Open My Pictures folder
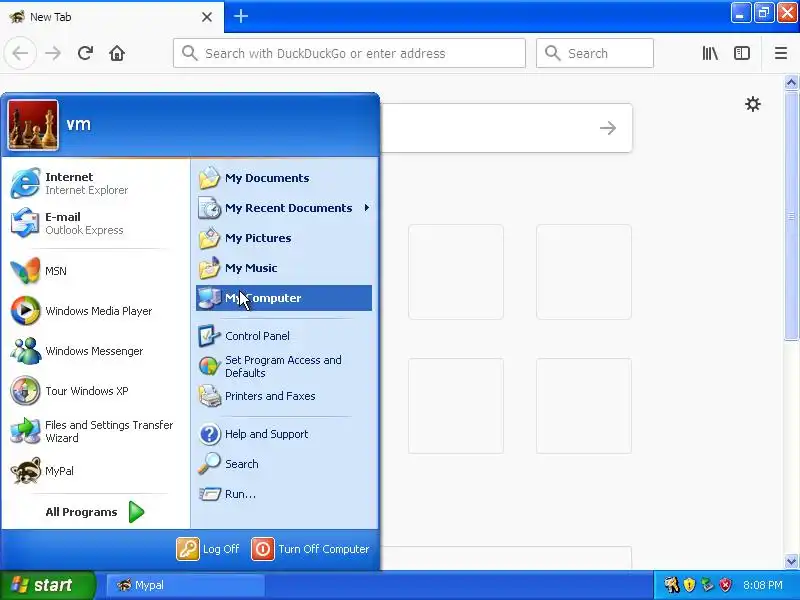This screenshot has height=600, width=800. 284,238
